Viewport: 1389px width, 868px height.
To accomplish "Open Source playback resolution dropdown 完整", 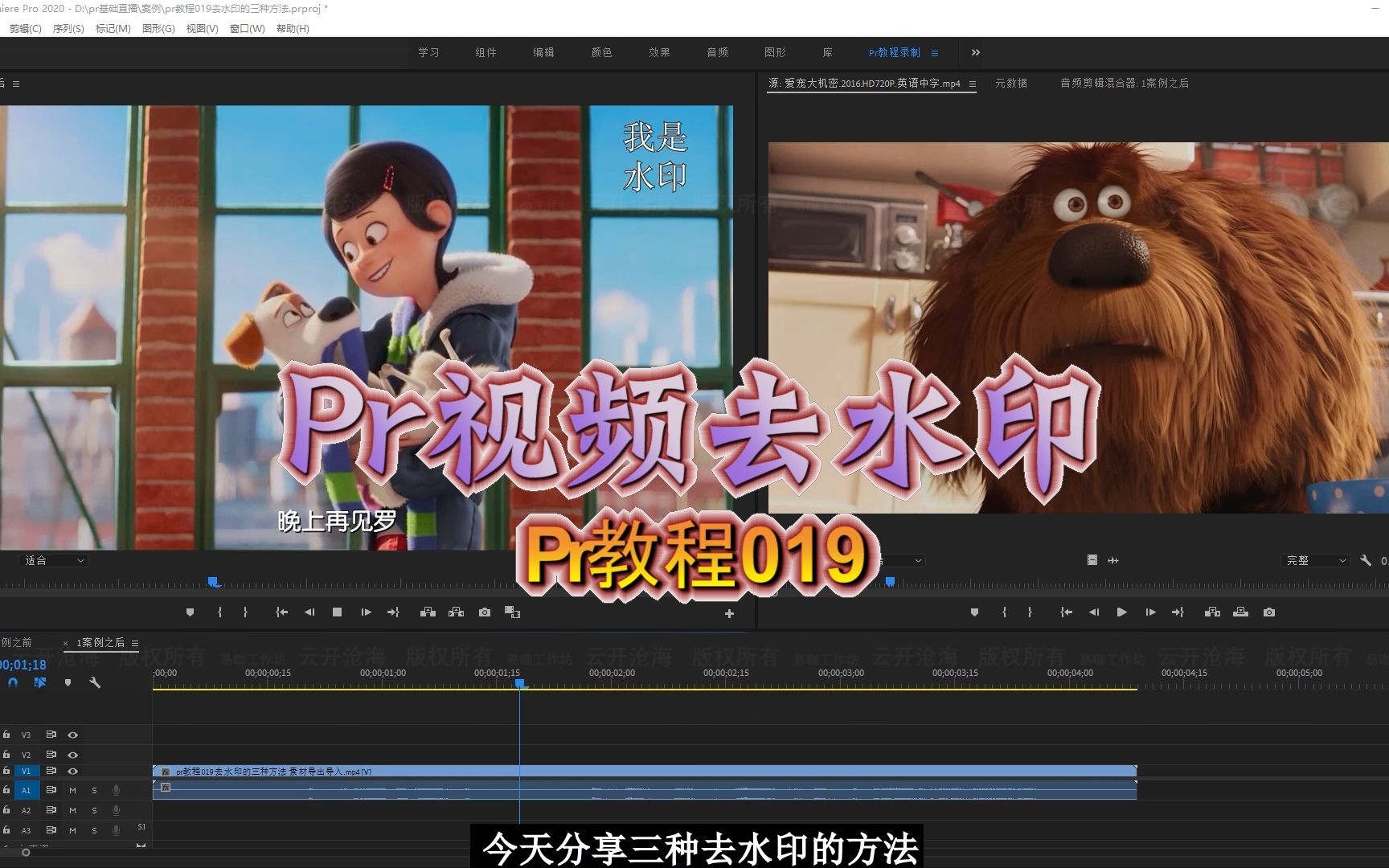I will click(1315, 560).
